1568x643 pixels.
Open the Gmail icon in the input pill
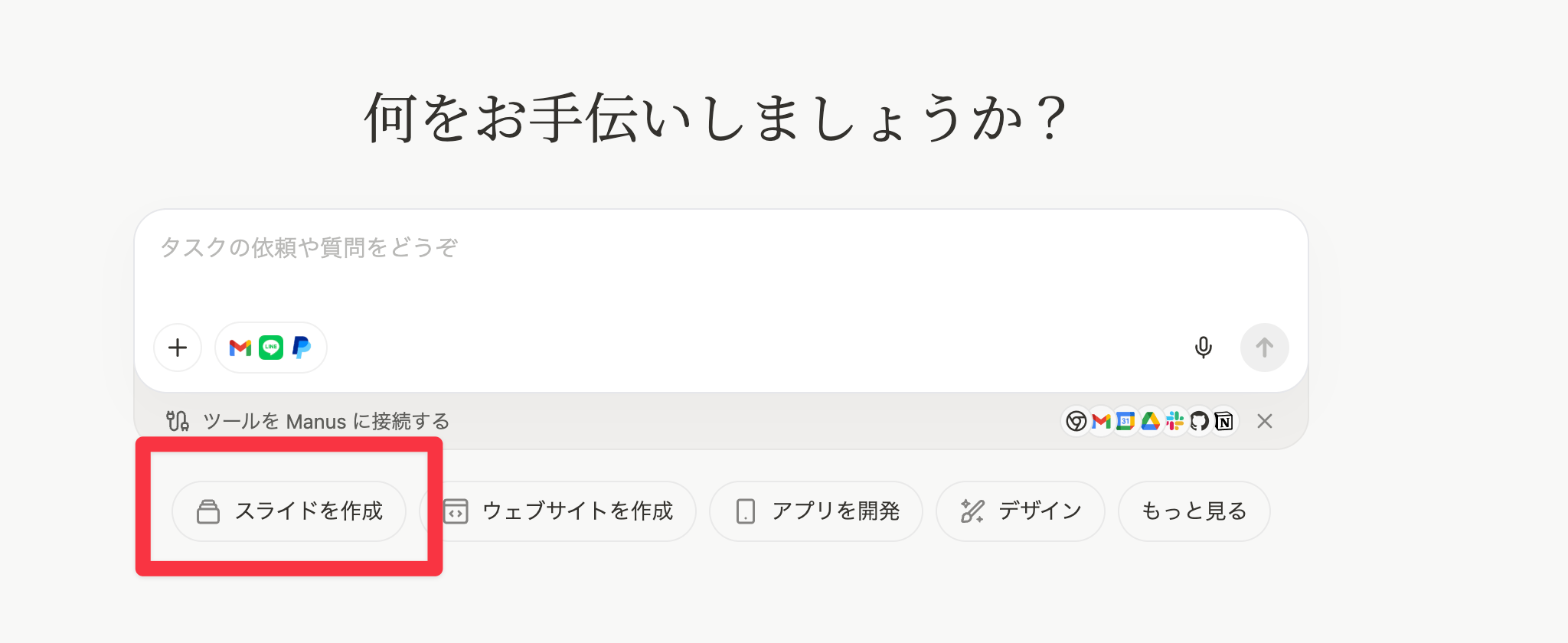tap(240, 348)
